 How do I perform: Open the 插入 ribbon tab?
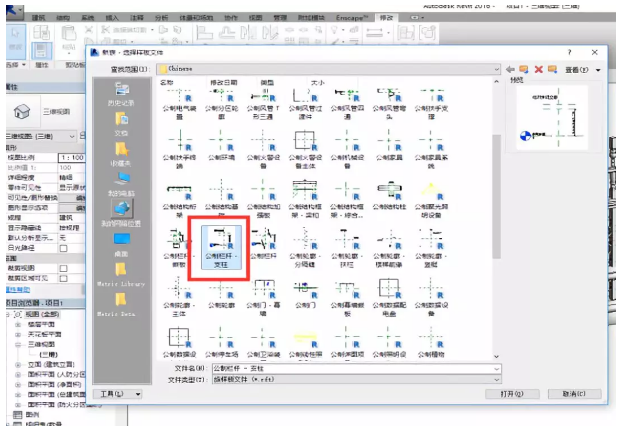112,17
